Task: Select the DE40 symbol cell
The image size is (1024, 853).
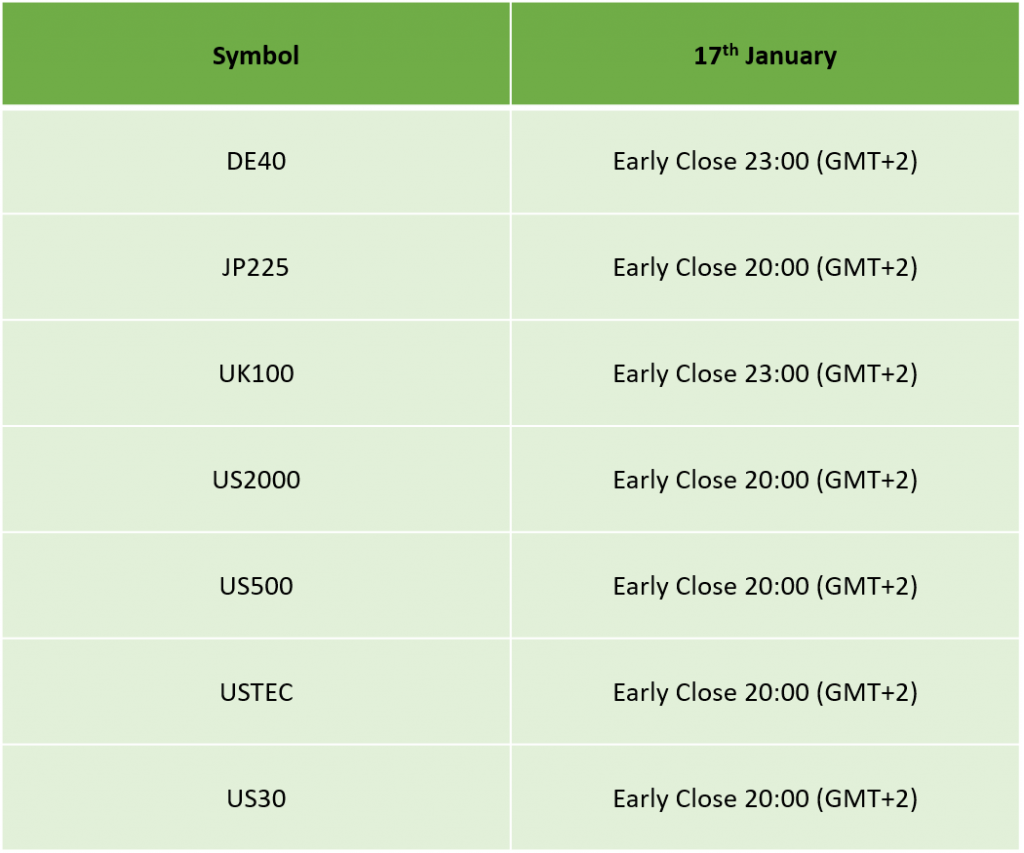Action: pyautogui.click(x=256, y=161)
